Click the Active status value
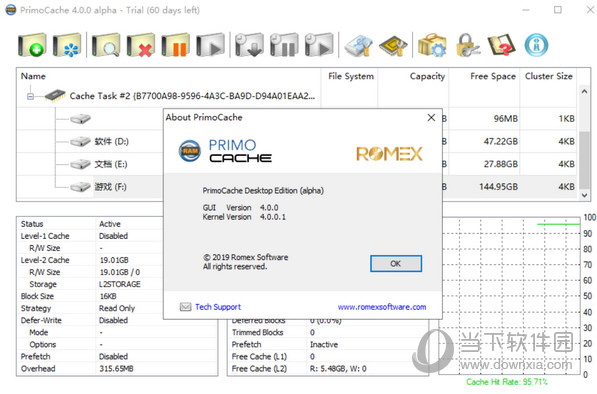The image size is (597, 394). pyautogui.click(x=110, y=224)
